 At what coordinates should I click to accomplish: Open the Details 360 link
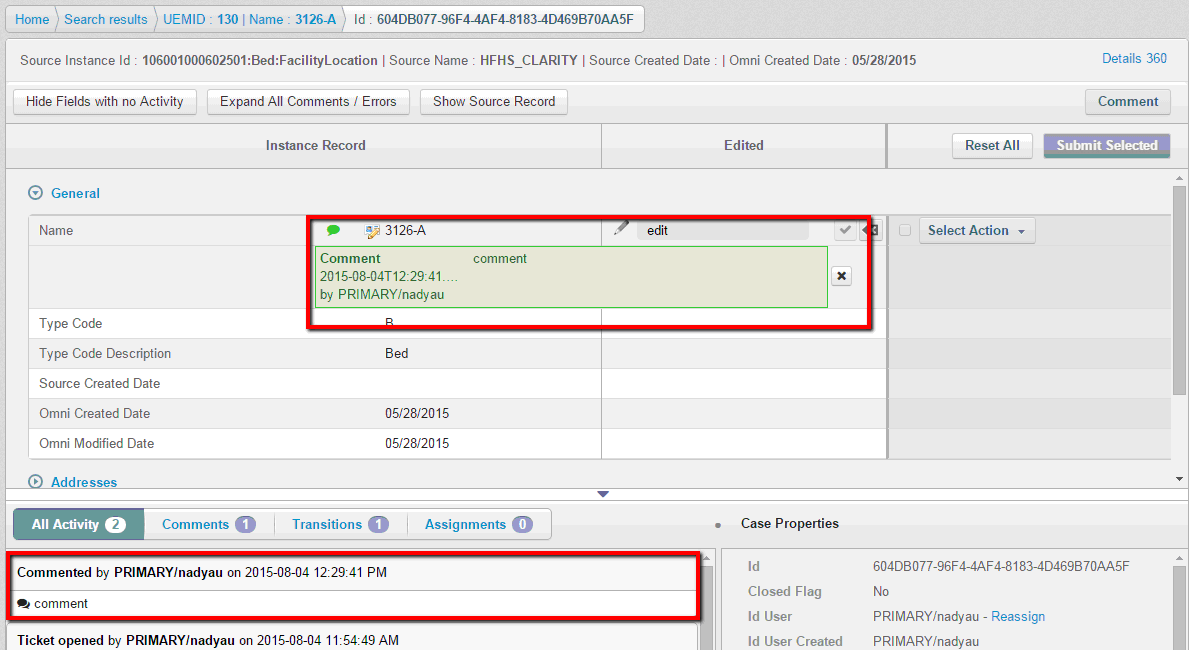(x=1134, y=59)
